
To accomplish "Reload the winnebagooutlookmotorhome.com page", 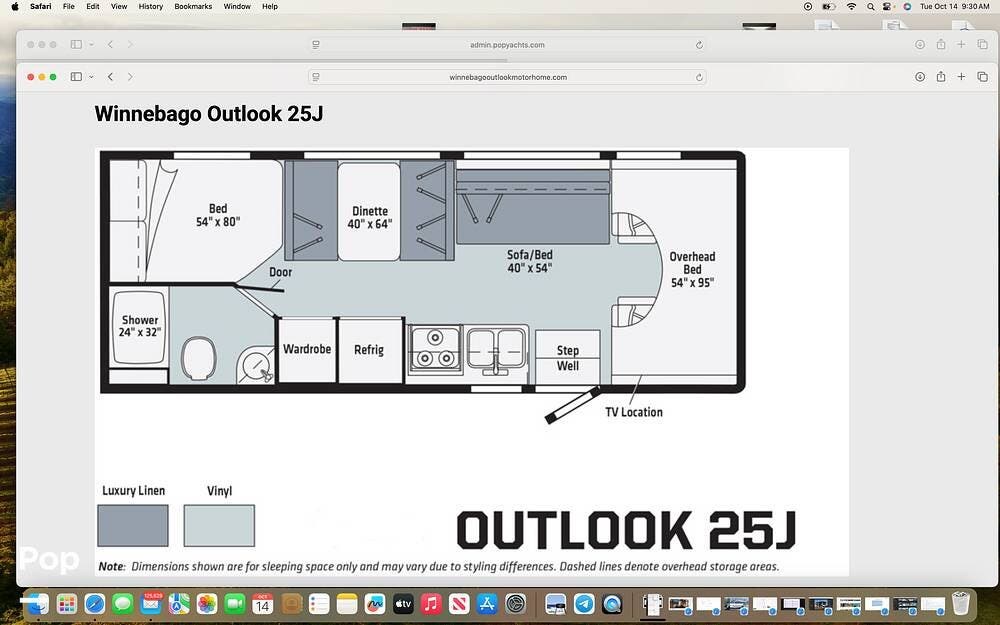I will pyautogui.click(x=699, y=77).
